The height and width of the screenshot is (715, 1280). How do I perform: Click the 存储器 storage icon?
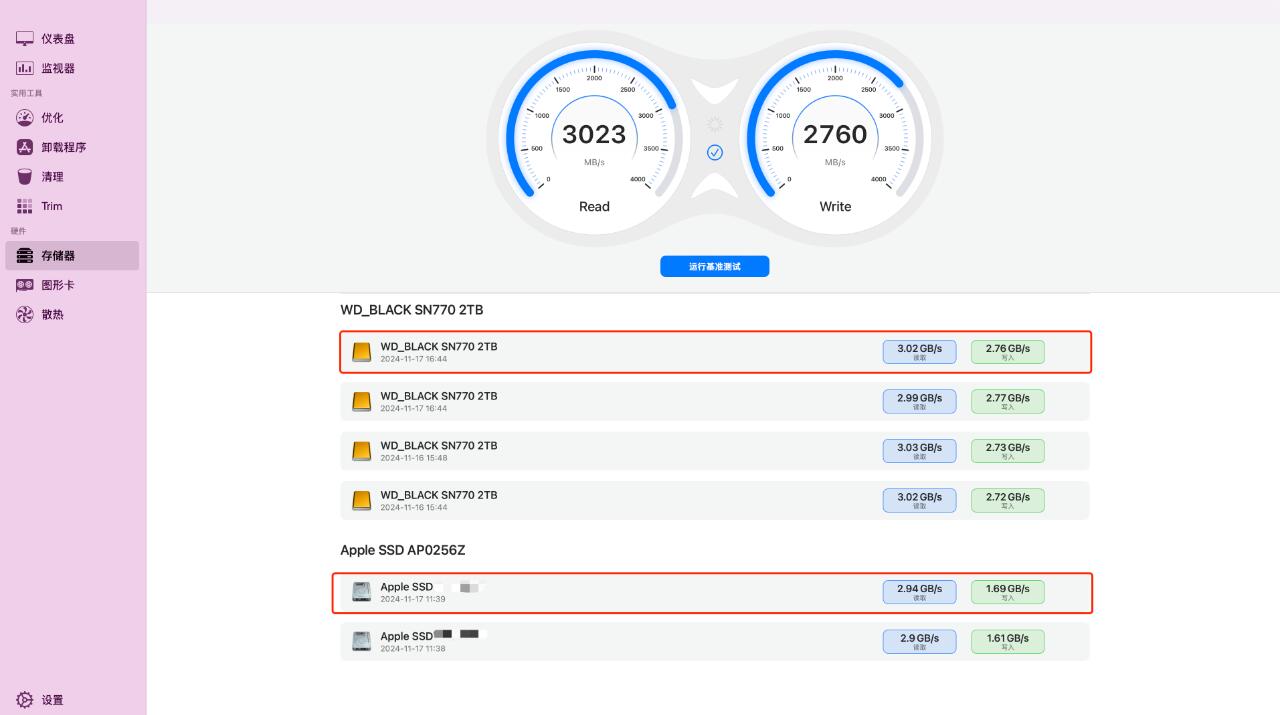25,256
